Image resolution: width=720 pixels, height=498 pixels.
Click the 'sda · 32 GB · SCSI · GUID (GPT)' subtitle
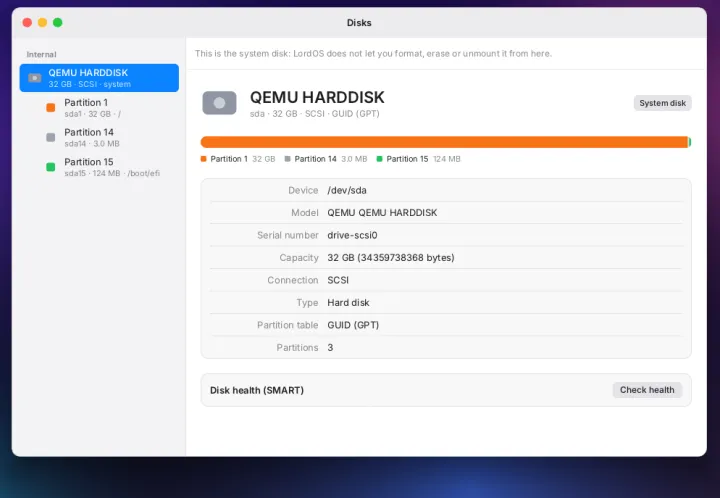[315, 114]
